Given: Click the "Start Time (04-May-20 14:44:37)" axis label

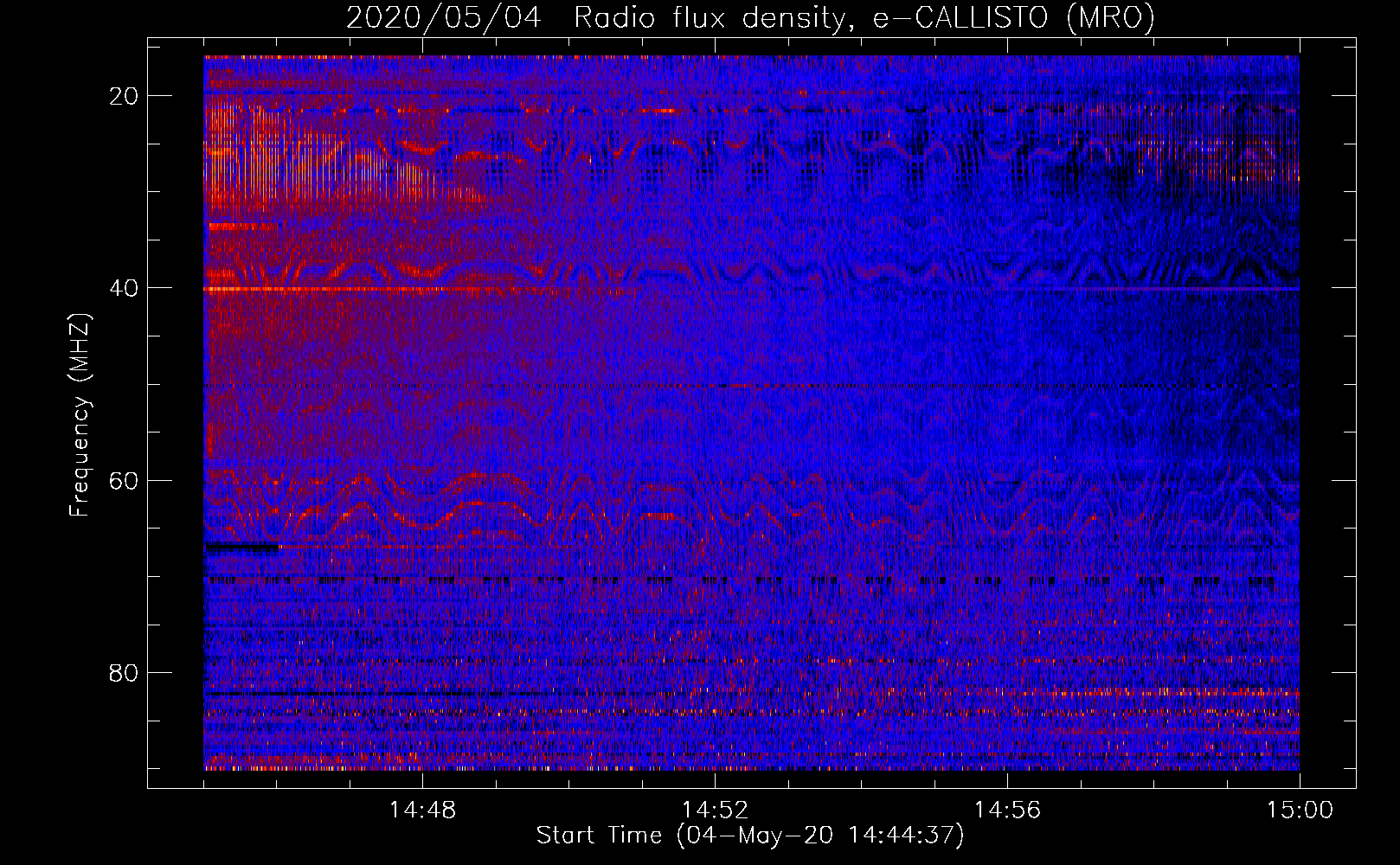Looking at the screenshot, I should pos(750,836).
